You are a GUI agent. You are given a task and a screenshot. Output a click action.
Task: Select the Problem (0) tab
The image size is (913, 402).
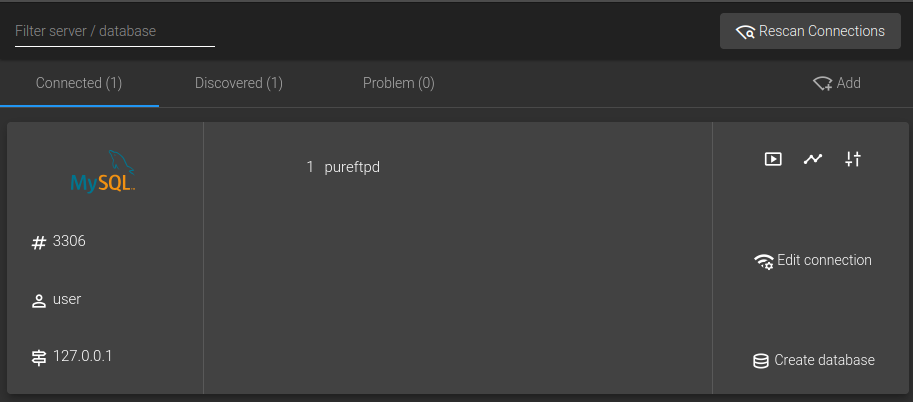[x=398, y=83]
